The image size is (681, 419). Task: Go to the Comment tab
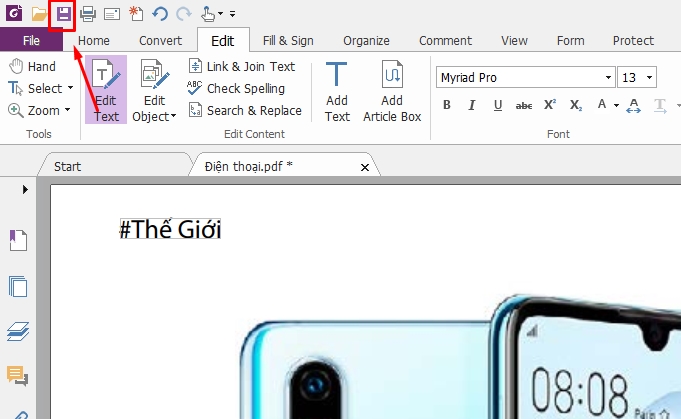pyautogui.click(x=445, y=40)
